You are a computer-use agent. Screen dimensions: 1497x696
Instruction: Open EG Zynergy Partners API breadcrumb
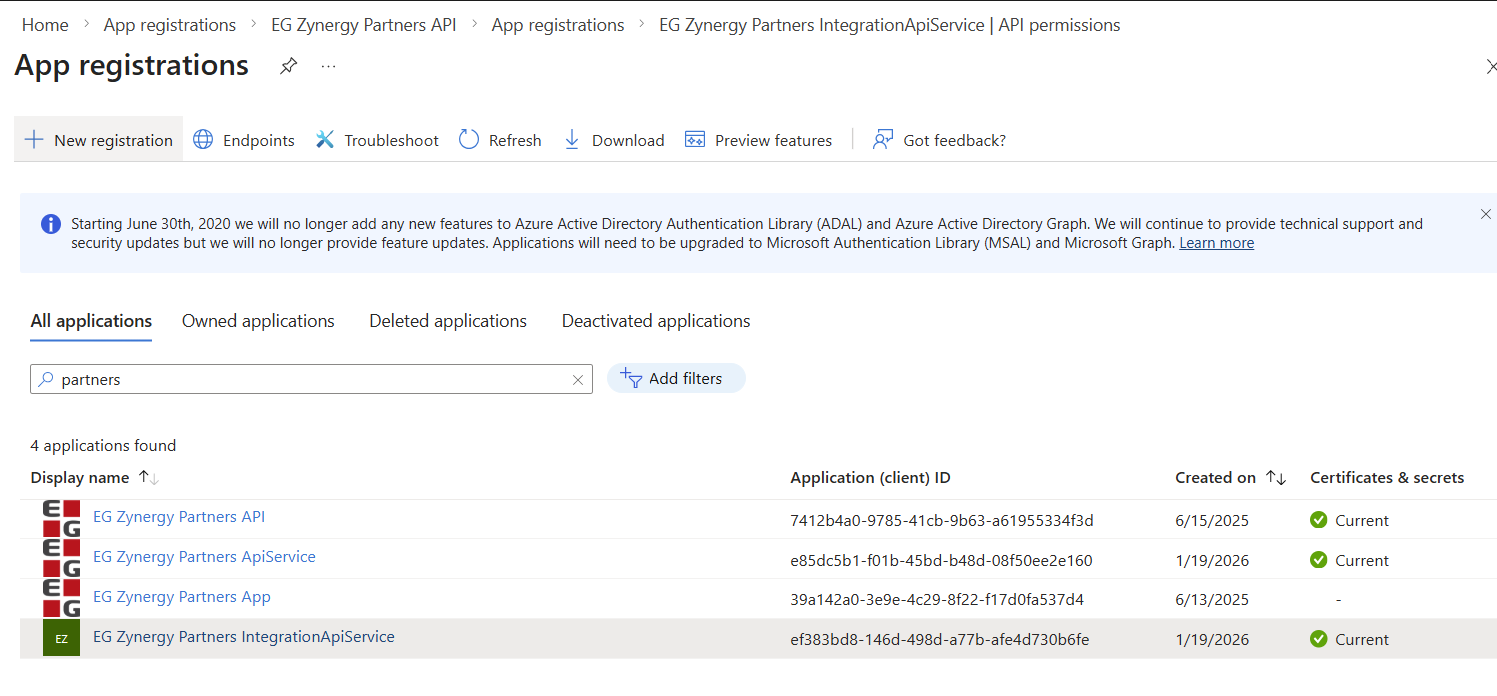pos(364,25)
